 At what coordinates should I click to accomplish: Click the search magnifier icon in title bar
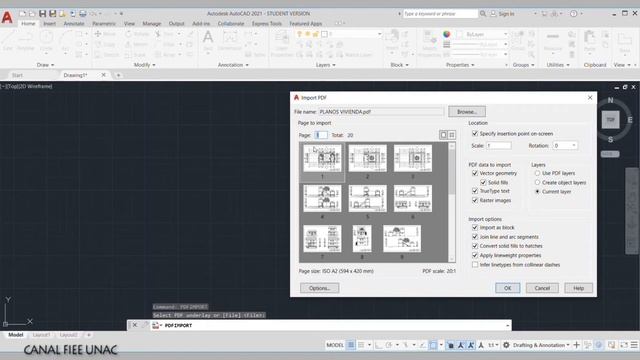point(483,13)
